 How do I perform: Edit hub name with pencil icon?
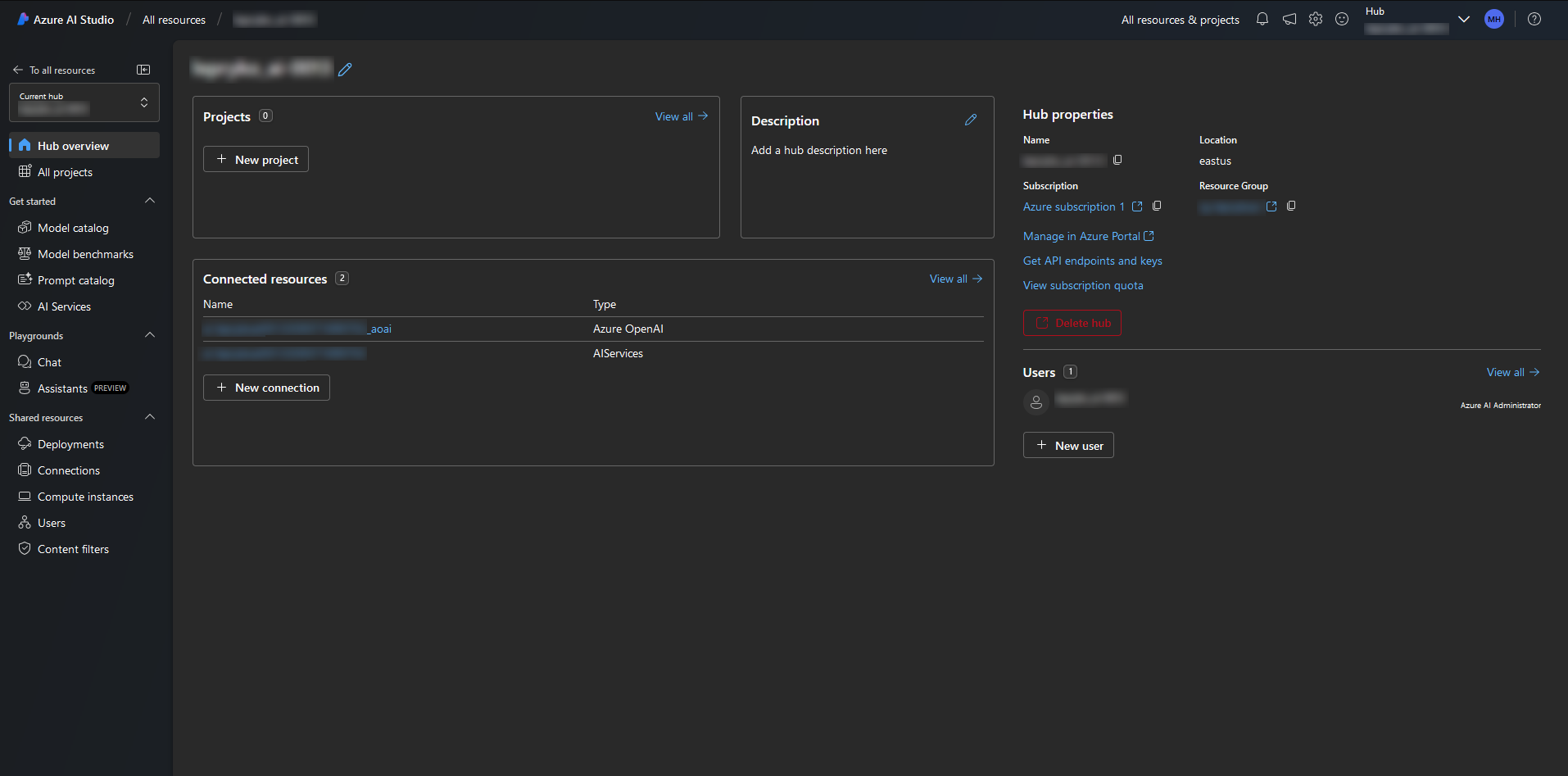point(345,70)
